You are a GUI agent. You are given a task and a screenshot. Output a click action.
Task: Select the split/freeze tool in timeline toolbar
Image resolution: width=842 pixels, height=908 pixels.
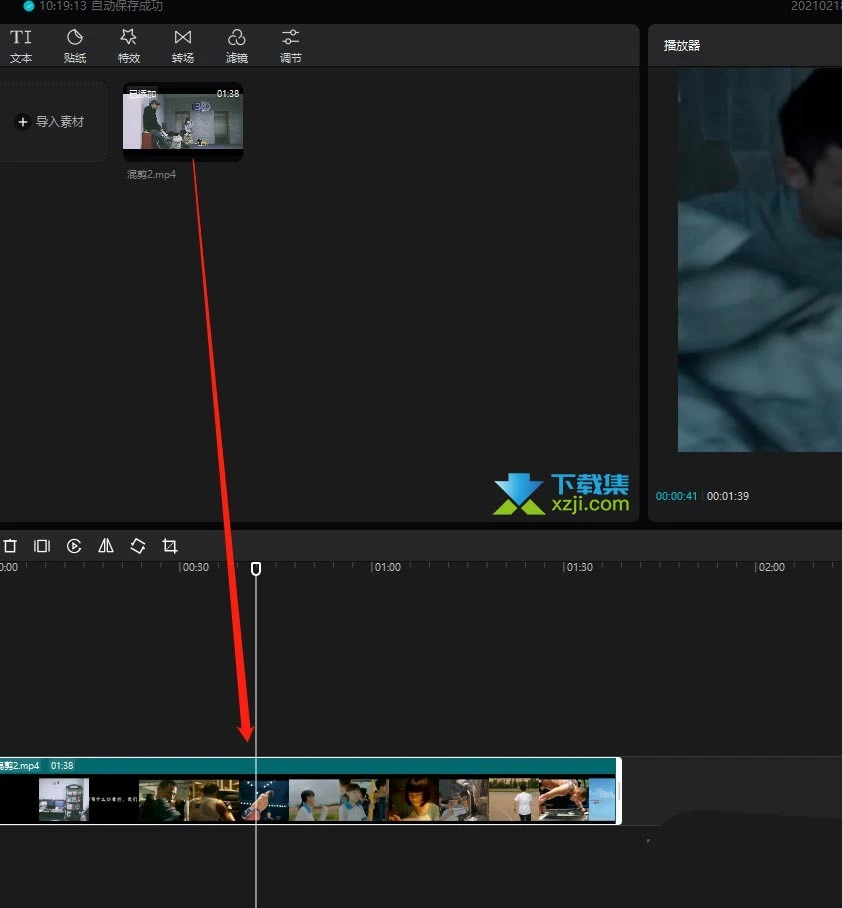[41, 546]
